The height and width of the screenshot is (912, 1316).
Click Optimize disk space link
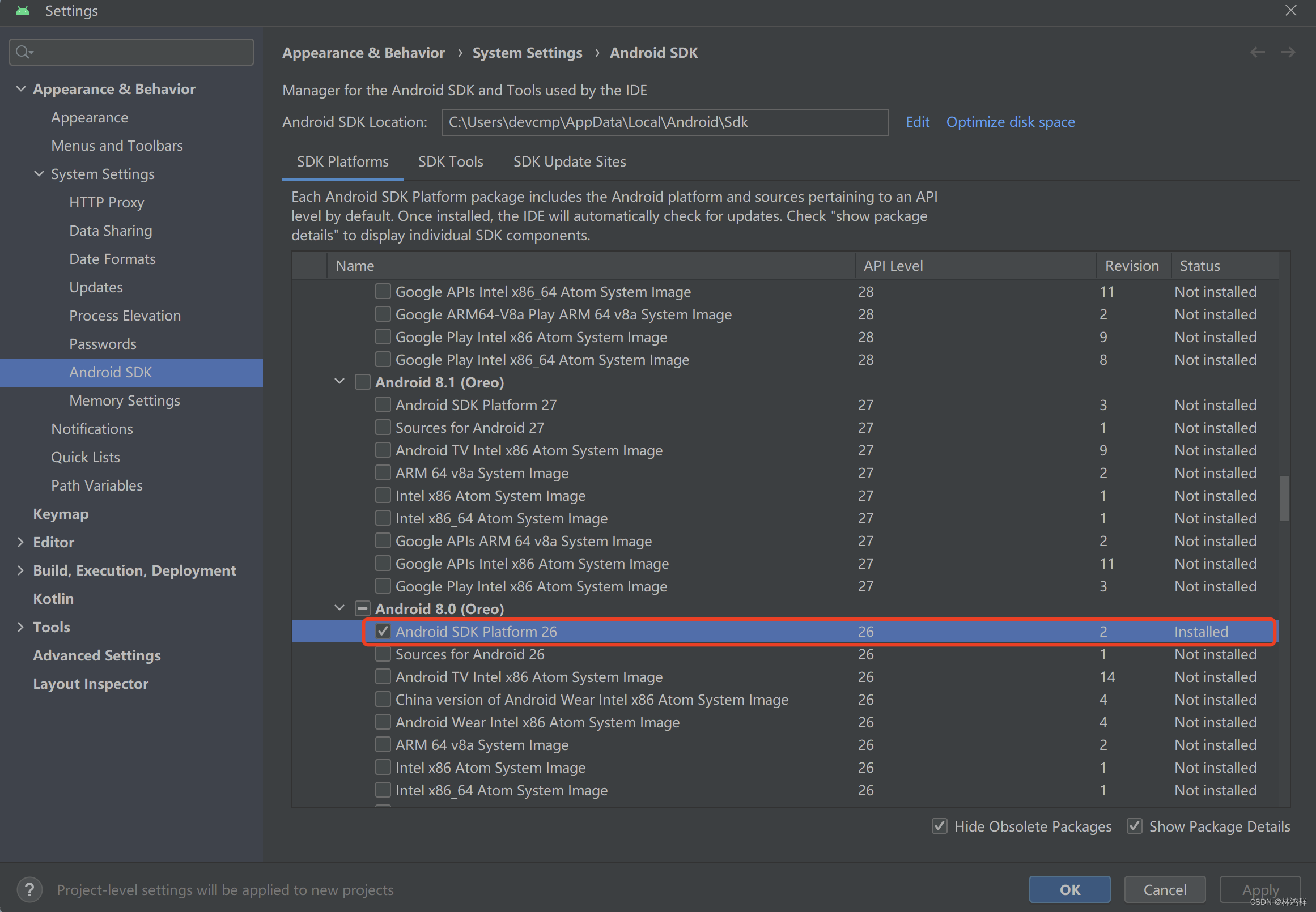tap(1010, 122)
